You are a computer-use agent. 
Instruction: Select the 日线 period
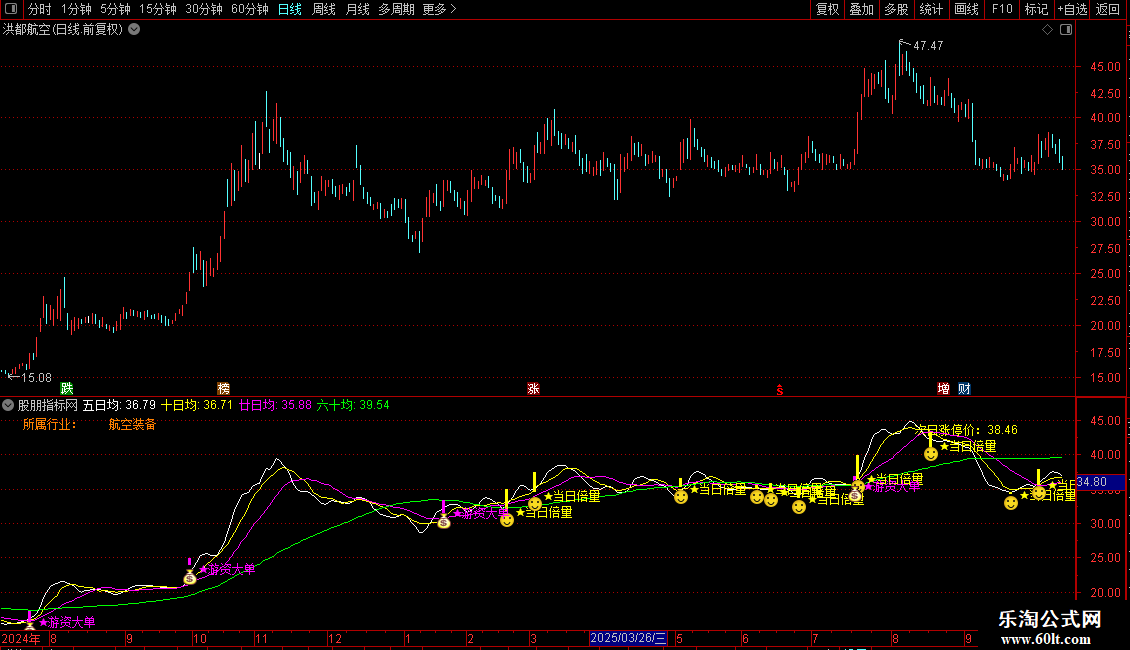coord(290,9)
